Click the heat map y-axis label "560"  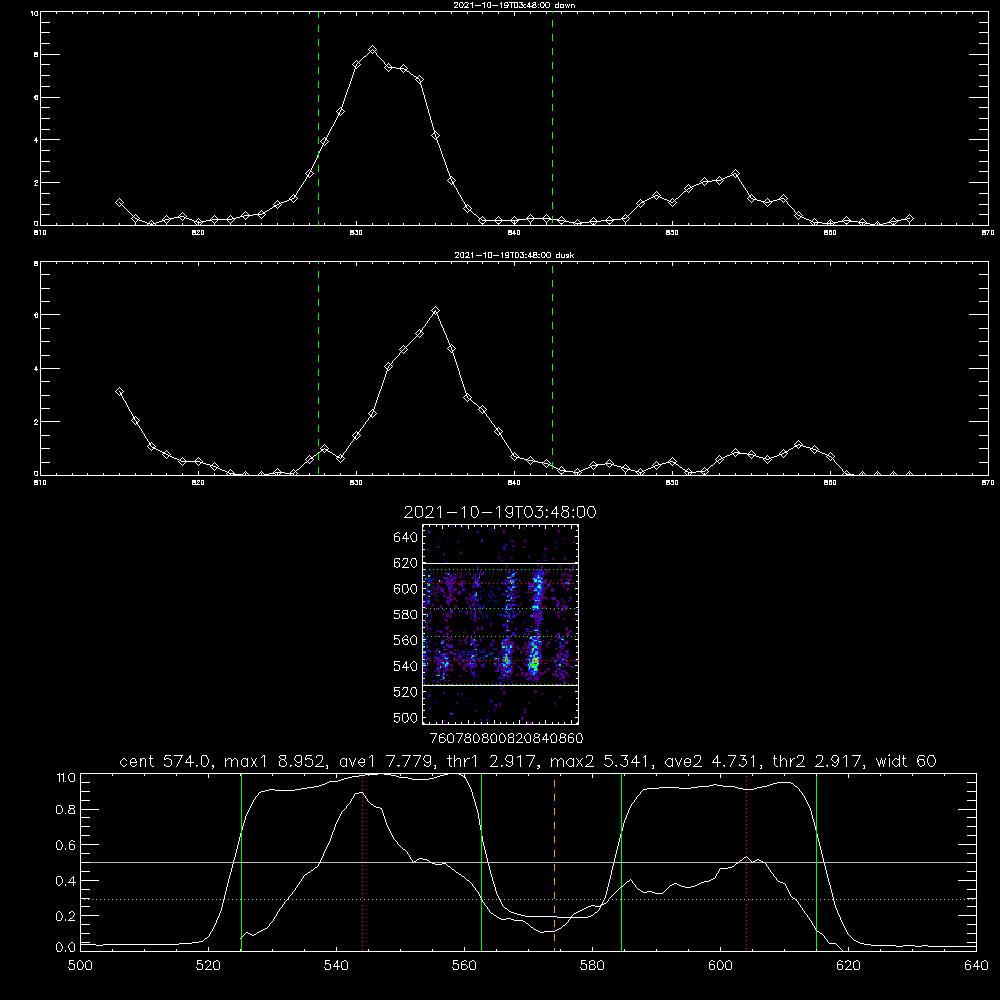coord(405,640)
